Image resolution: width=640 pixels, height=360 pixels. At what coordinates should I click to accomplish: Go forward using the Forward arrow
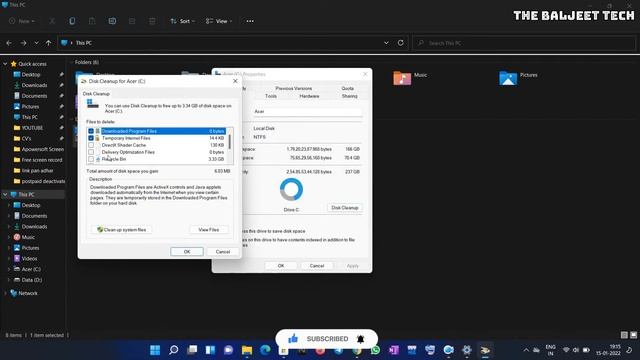[23, 43]
